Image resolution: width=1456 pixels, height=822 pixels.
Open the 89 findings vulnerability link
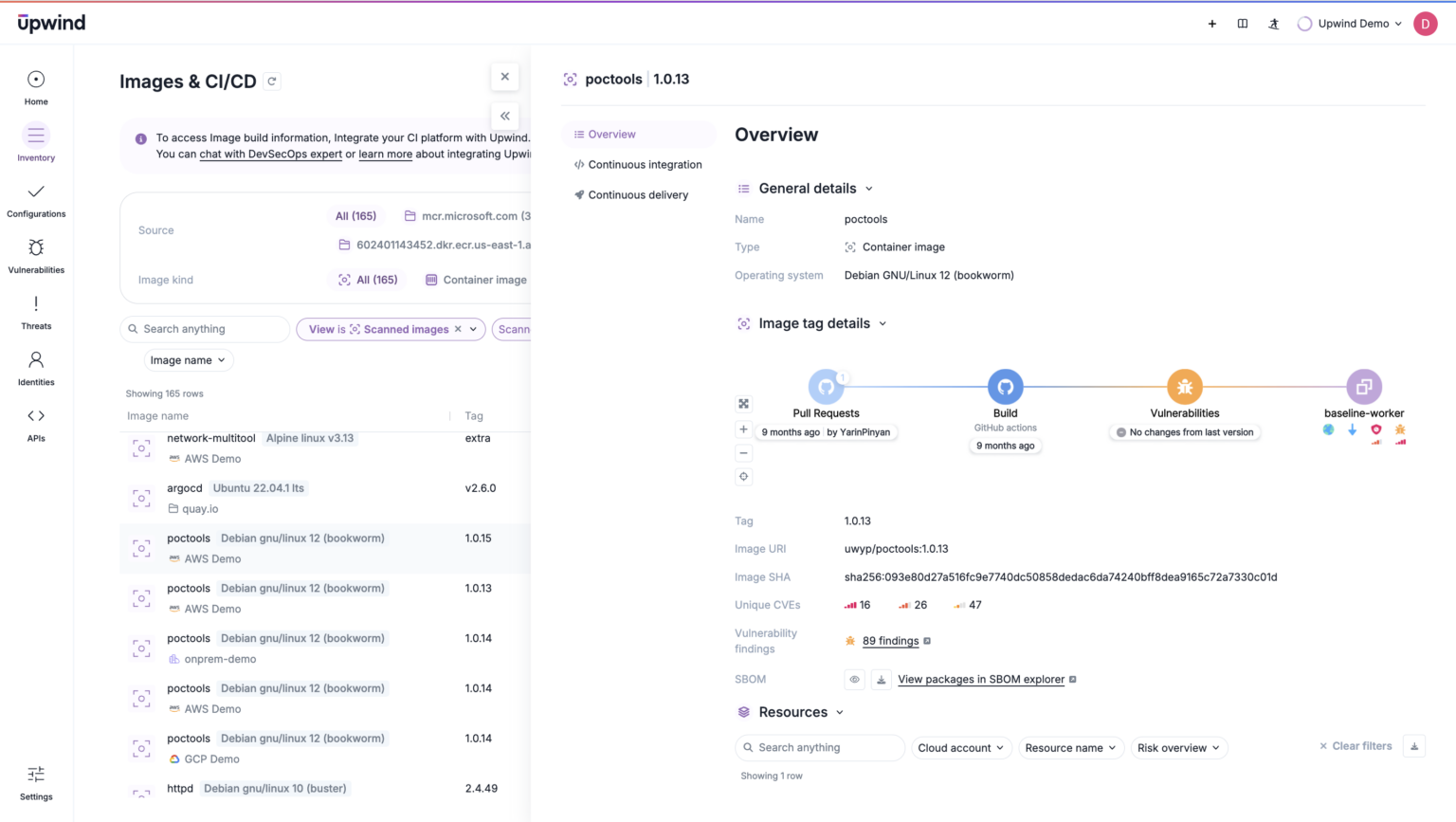890,640
